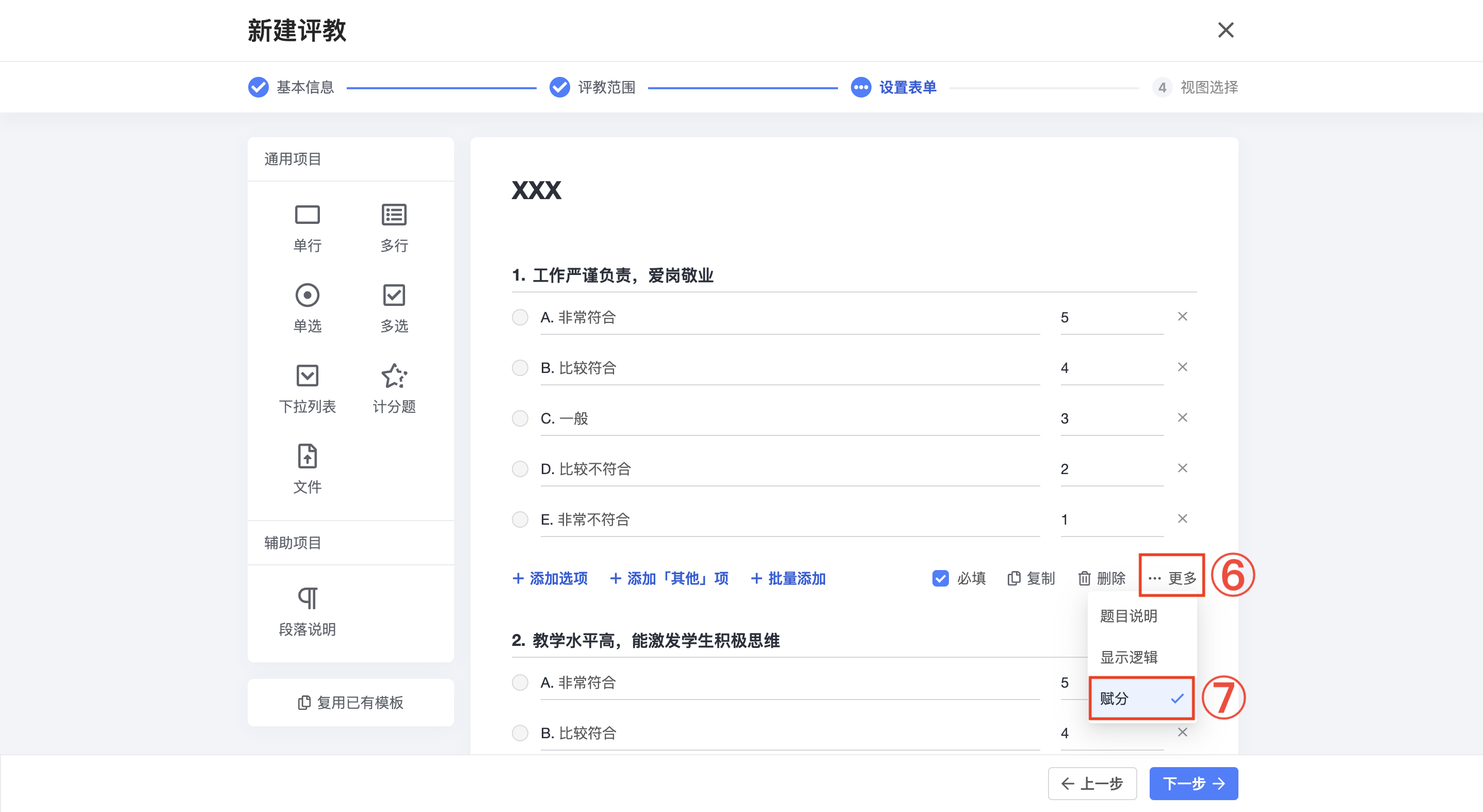Select radio A 非常符合 in question 2
The image size is (1483, 812).
coord(520,683)
